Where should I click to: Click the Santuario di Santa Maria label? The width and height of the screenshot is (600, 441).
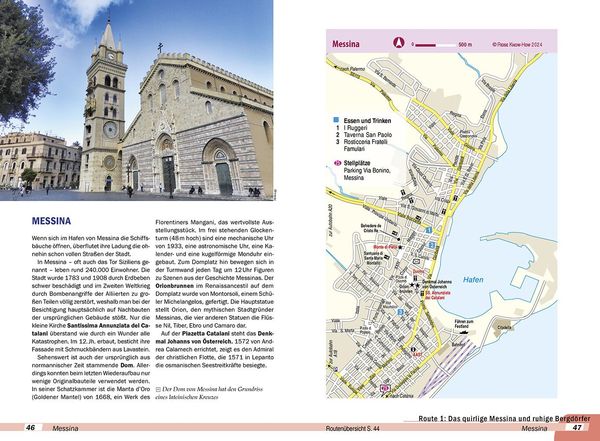374,258
